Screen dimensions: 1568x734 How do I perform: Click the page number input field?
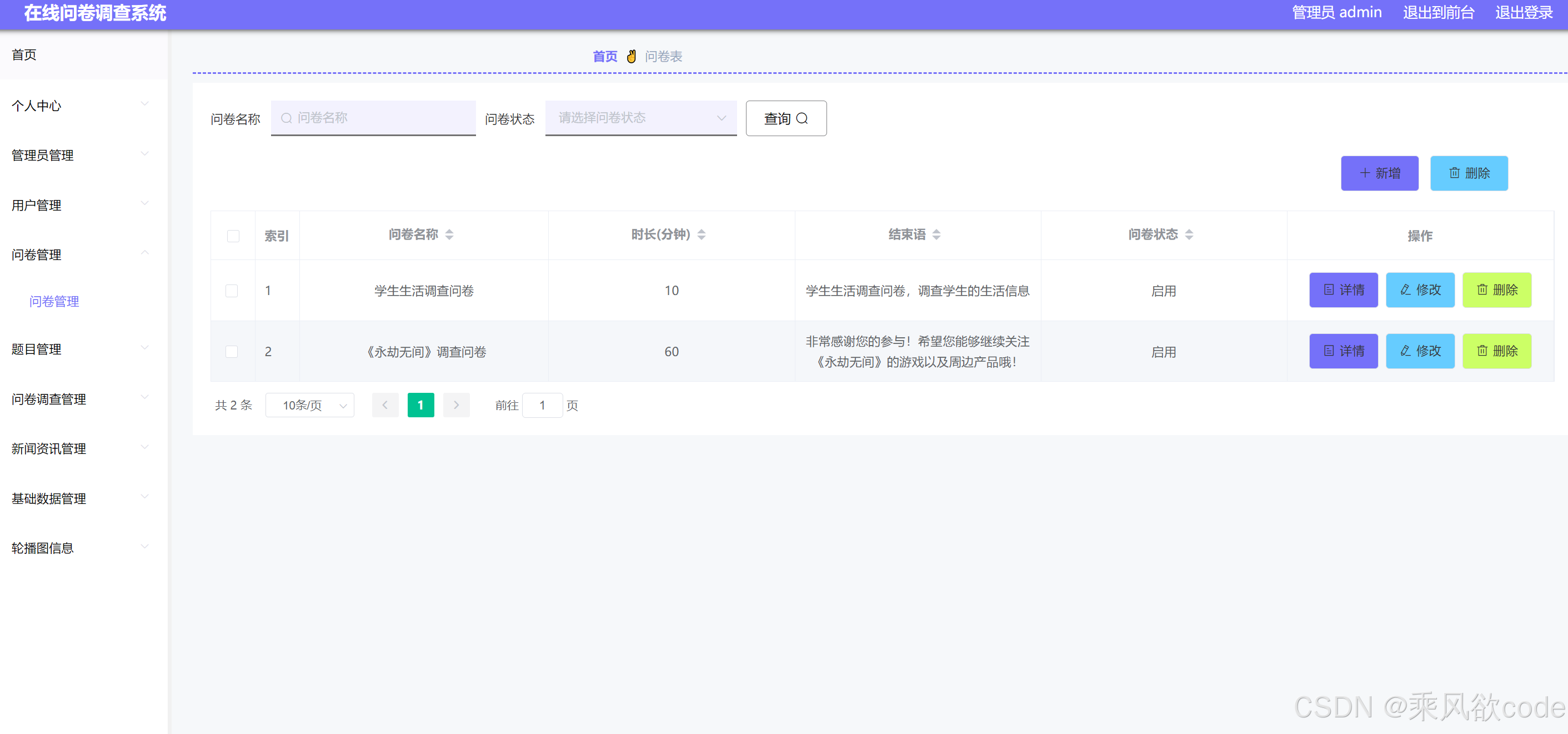542,405
